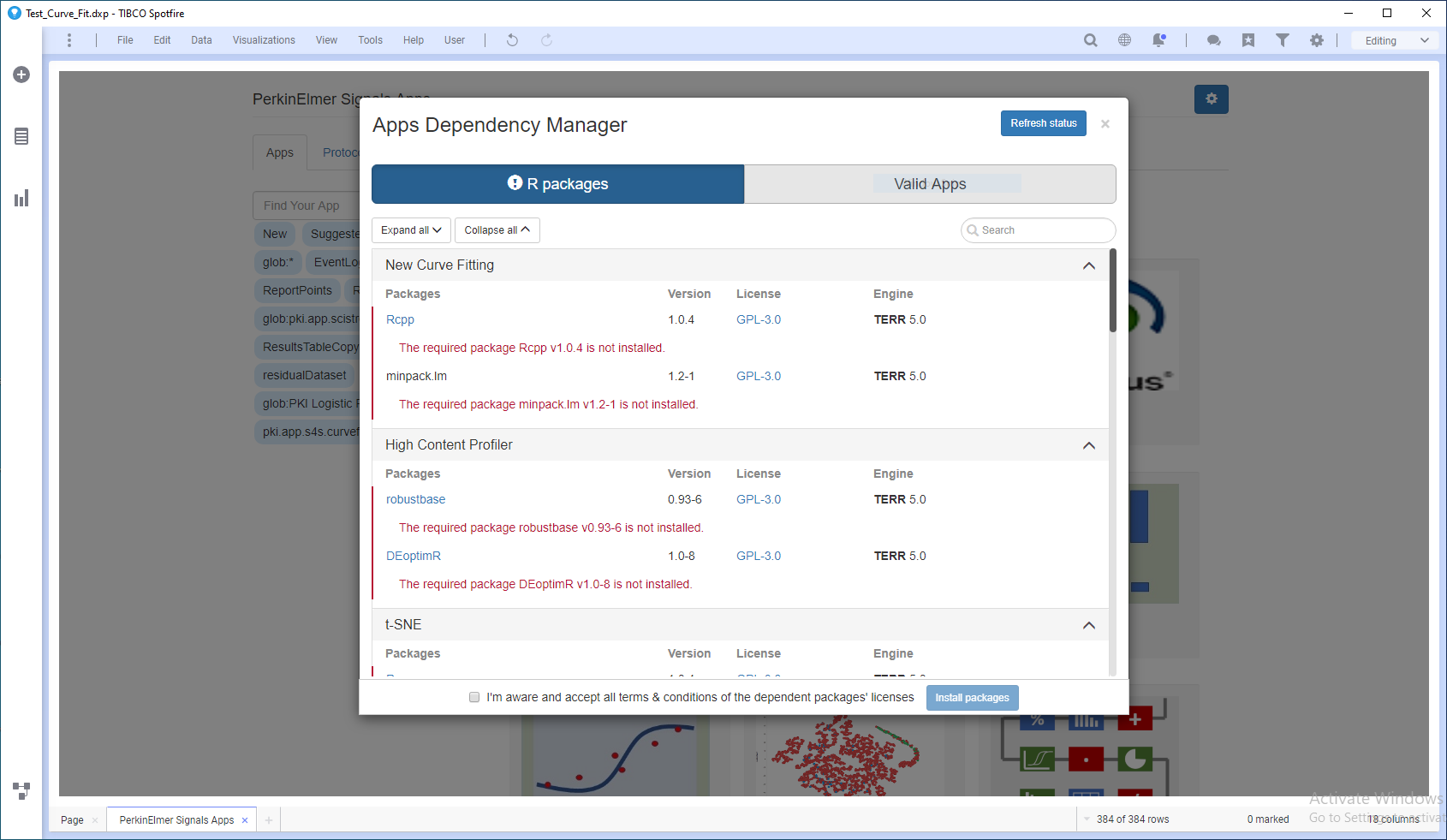Open the User menu
The width and height of the screenshot is (1447, 840).
pos(455,40)
